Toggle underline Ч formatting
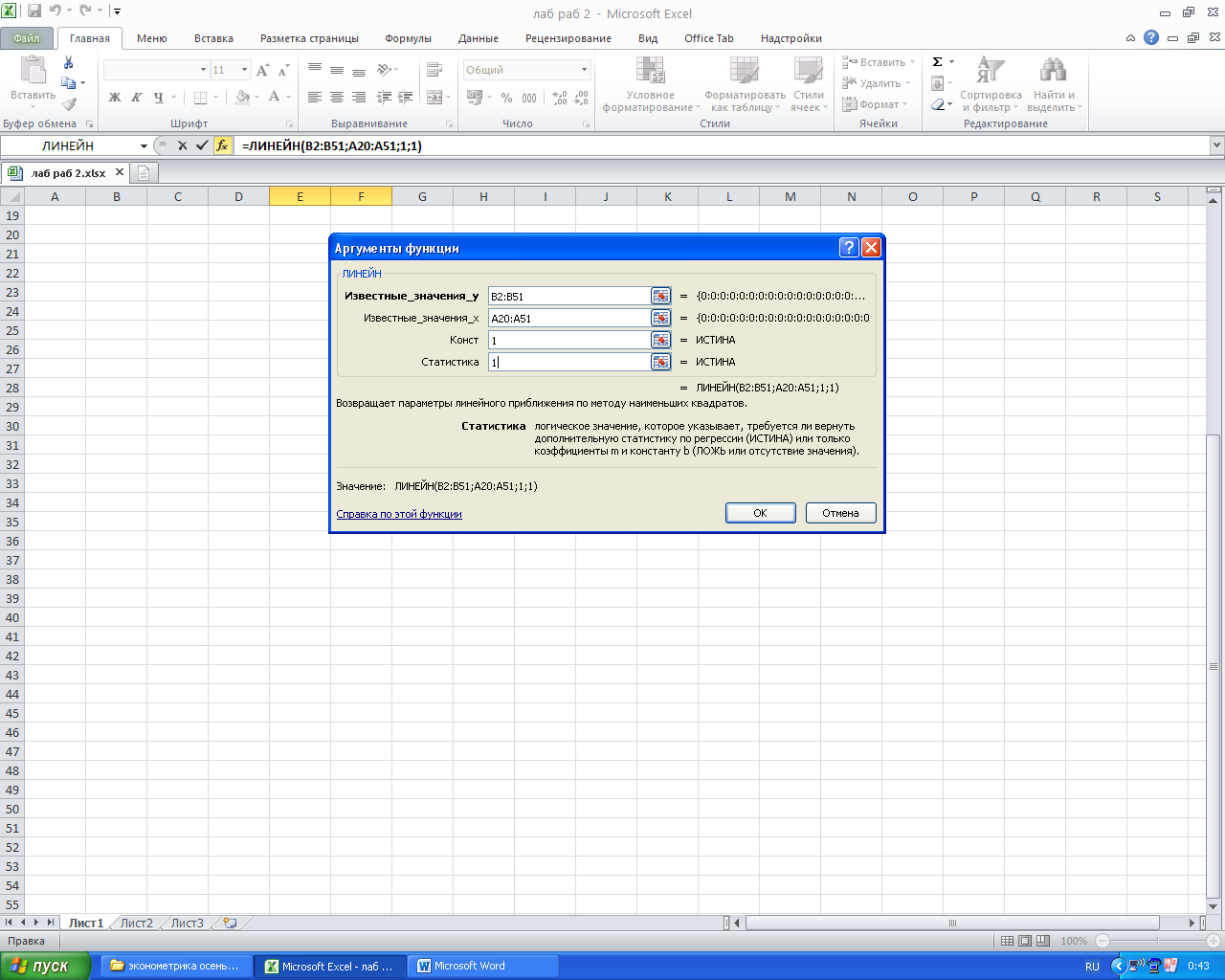1225x980 pixels. 159,97
